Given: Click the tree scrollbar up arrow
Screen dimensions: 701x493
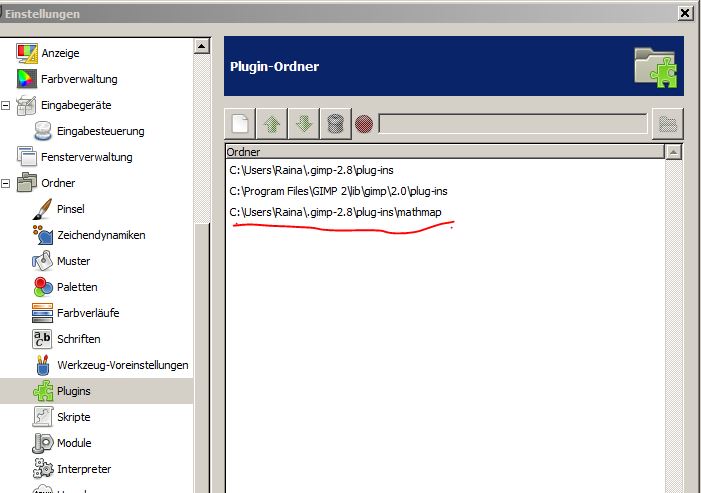Looking at the screenshot, I should (x=202, y=46).
